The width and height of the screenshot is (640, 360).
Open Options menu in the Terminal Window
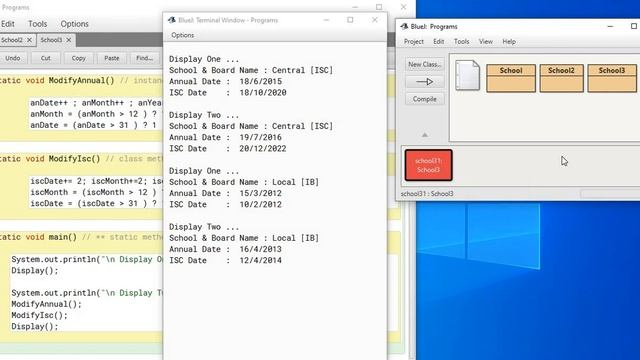tap(182, 35)
